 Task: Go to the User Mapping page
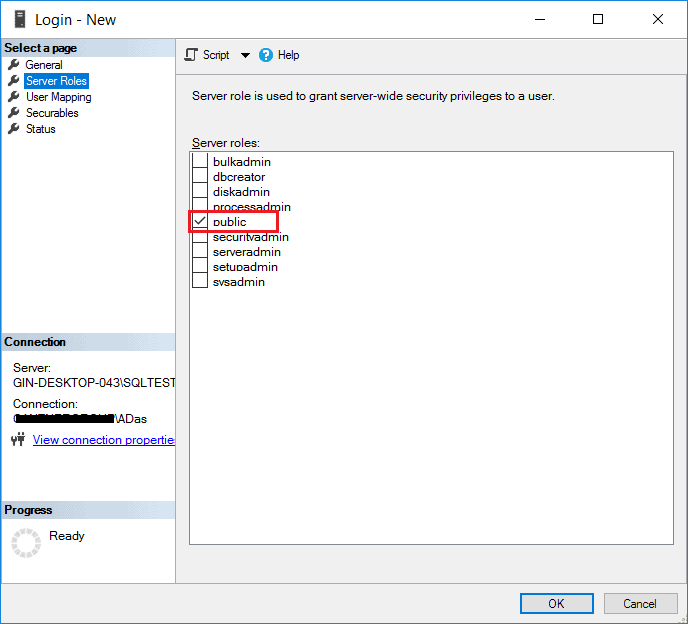[58, 97]
